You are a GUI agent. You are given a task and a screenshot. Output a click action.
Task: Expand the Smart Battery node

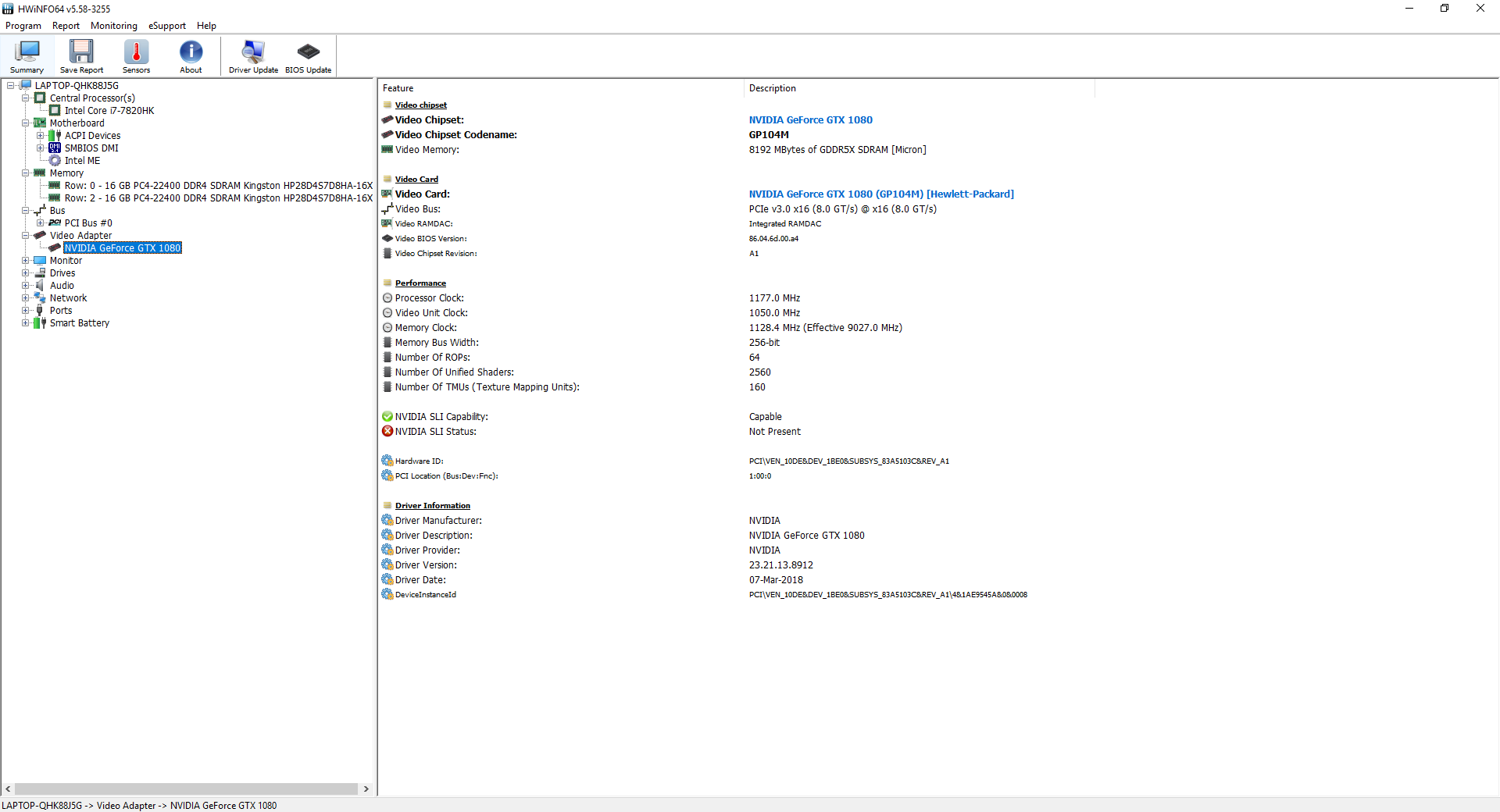25,323
